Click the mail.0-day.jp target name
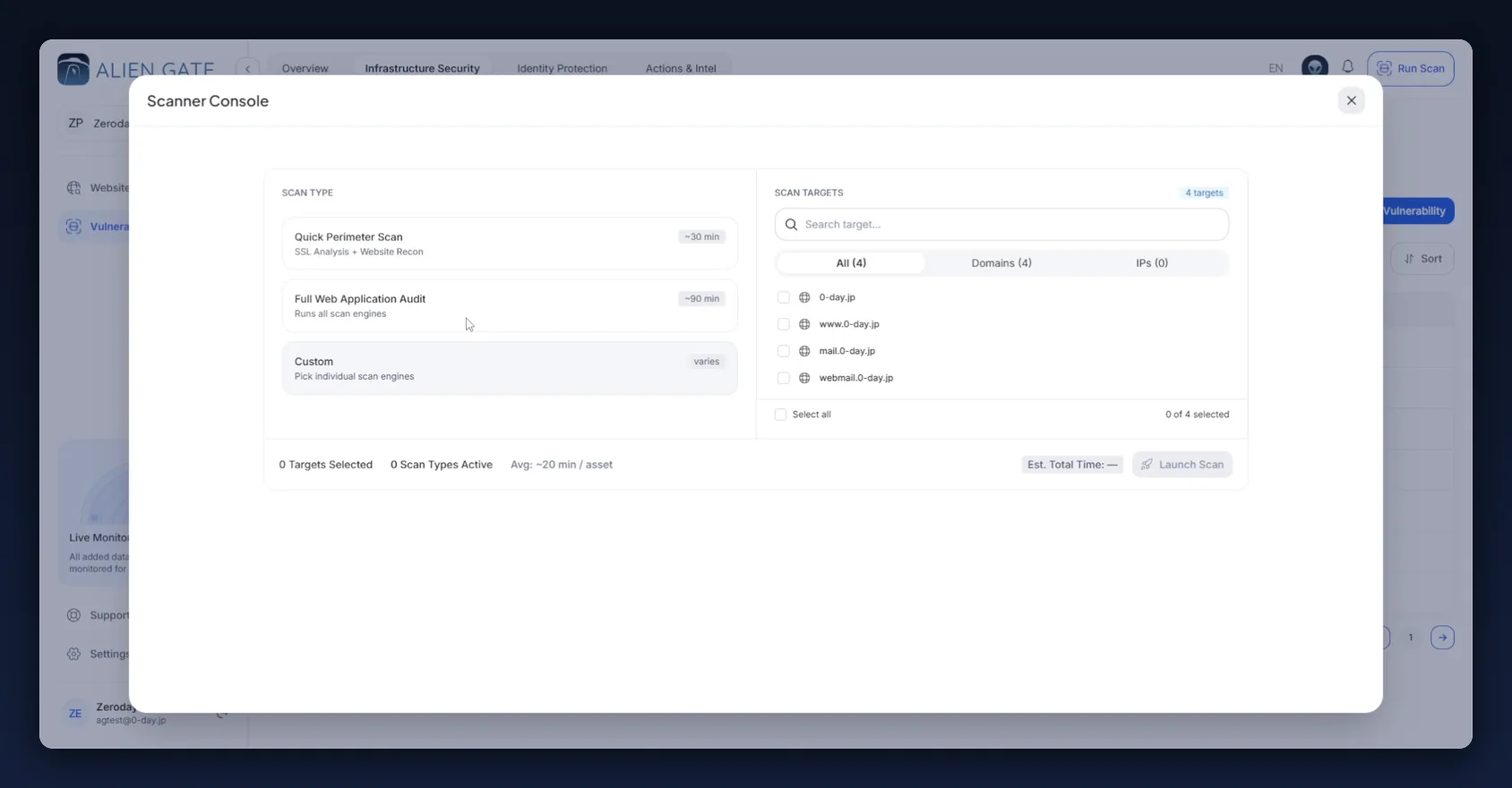The image size is (1512, 788). pos(847,351)
